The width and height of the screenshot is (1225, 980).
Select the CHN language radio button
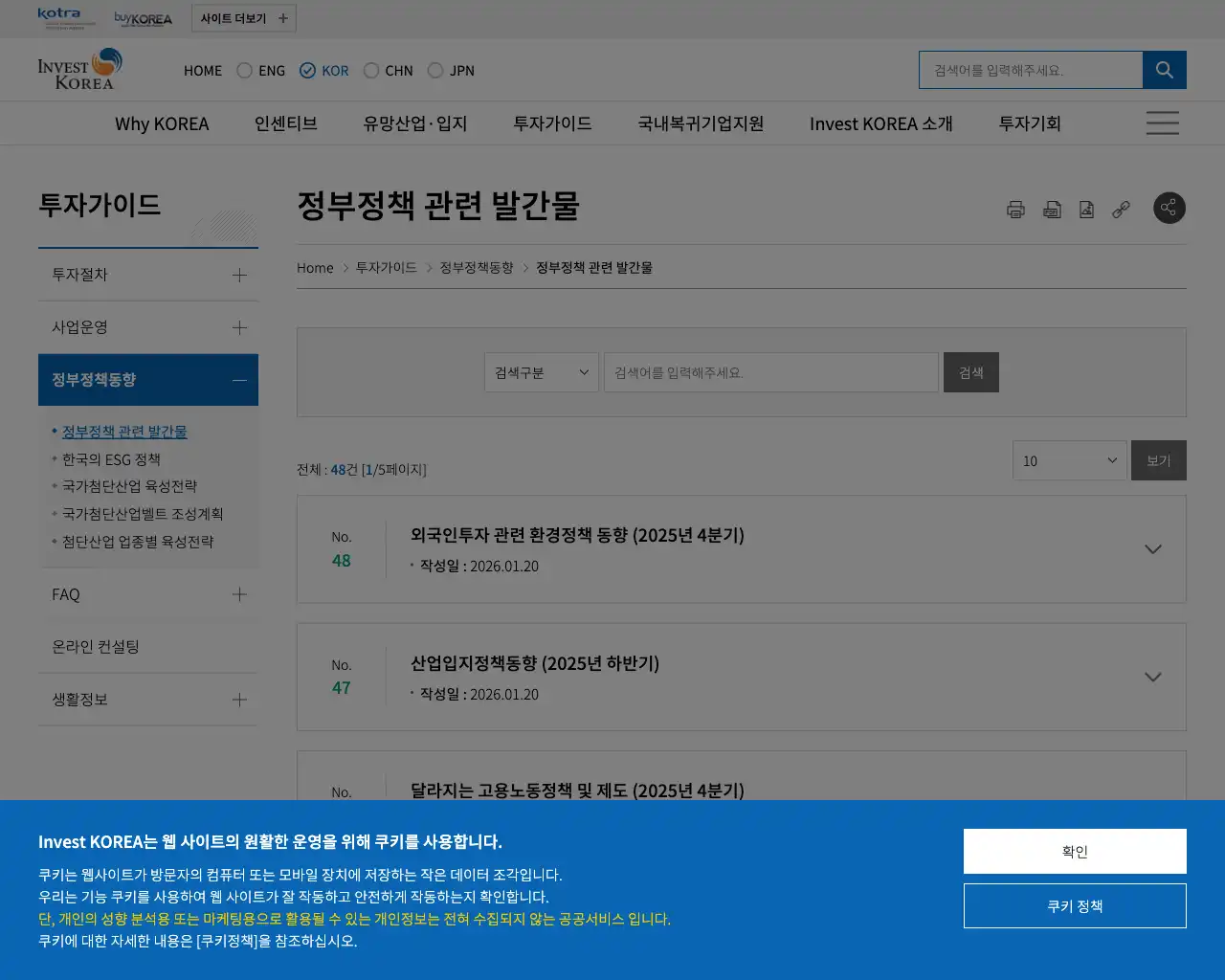[x=371, y=70]
